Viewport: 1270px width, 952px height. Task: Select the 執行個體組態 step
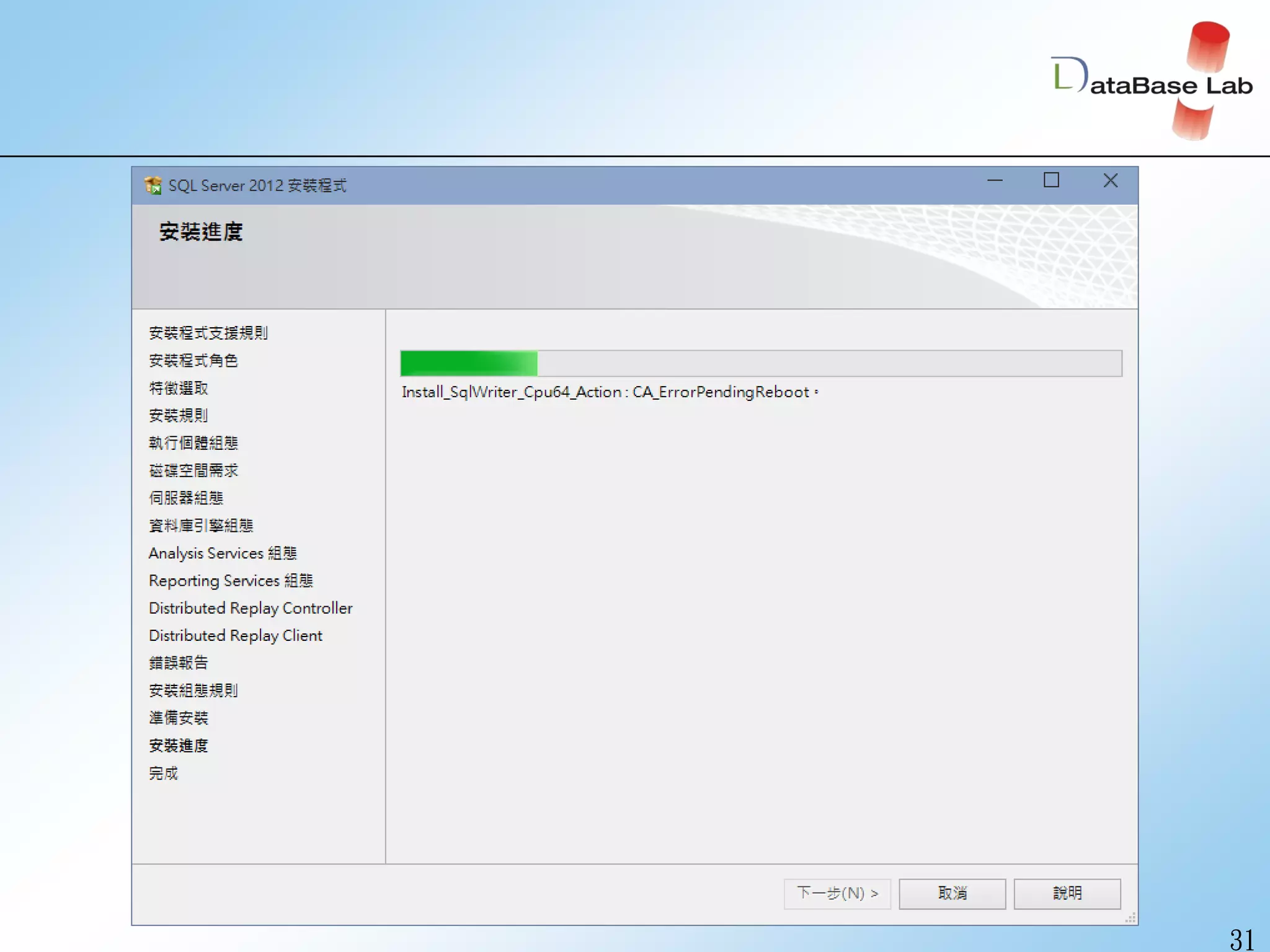193,443
